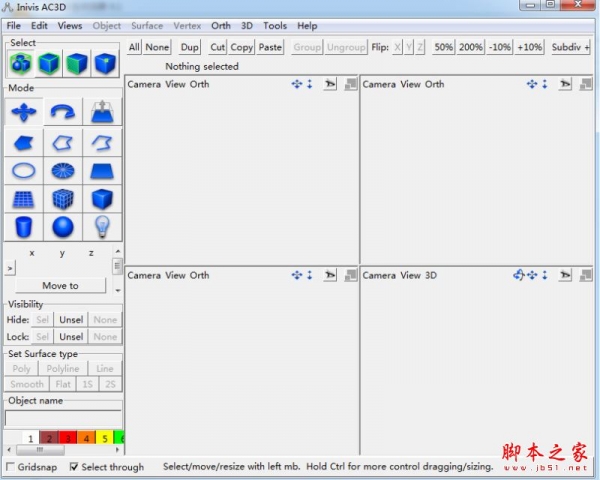The width and height of the screenshot is (600, 480).
Task: Click Unsel button in Lock row
Action: click(x=71, y=336)
